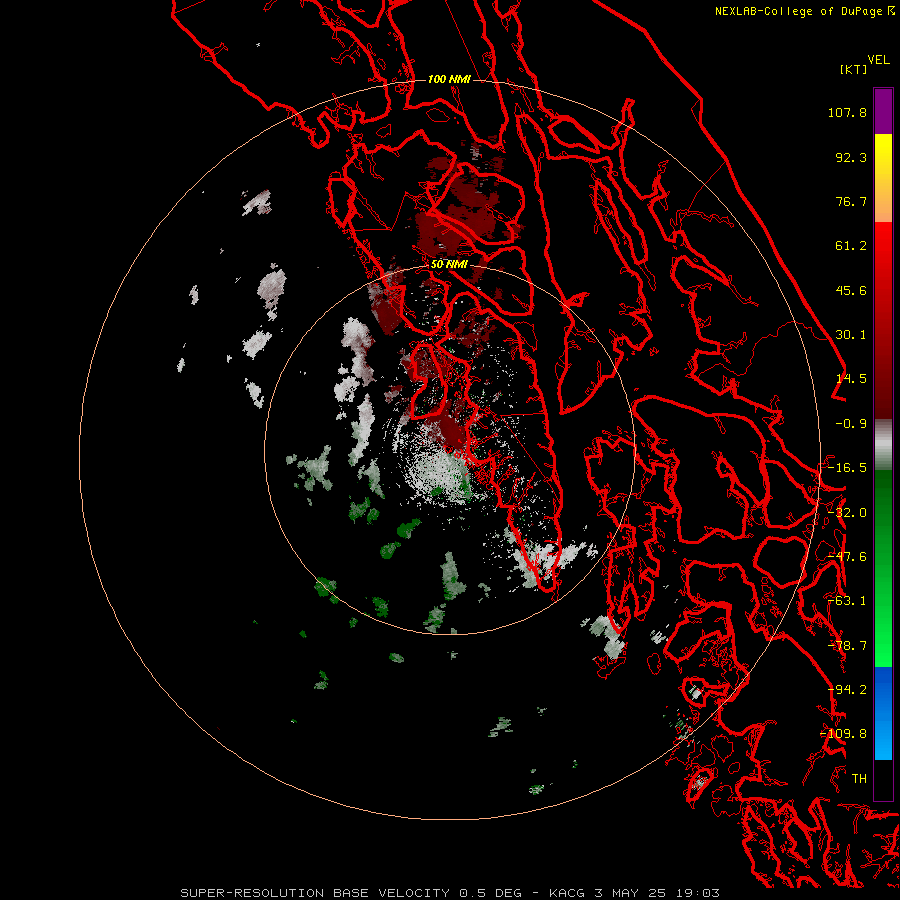Image resolution: width=900 pixels, height=900 pixels.
Task: Click the 61.2 velocity scale value
Action: point(851,246)
